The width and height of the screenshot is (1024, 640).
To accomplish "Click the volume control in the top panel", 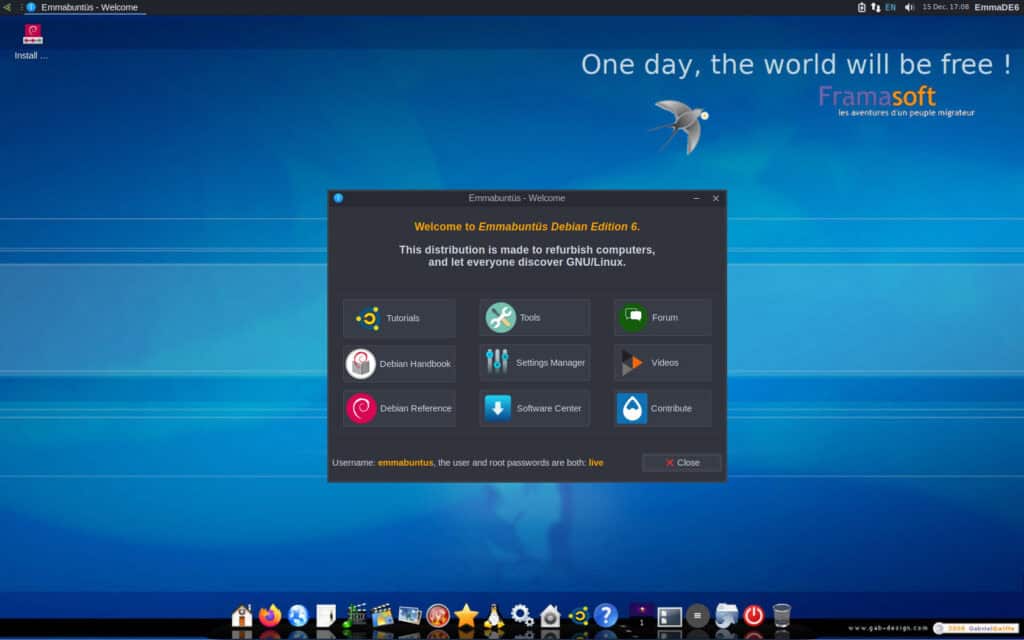I will click(908, 6).
